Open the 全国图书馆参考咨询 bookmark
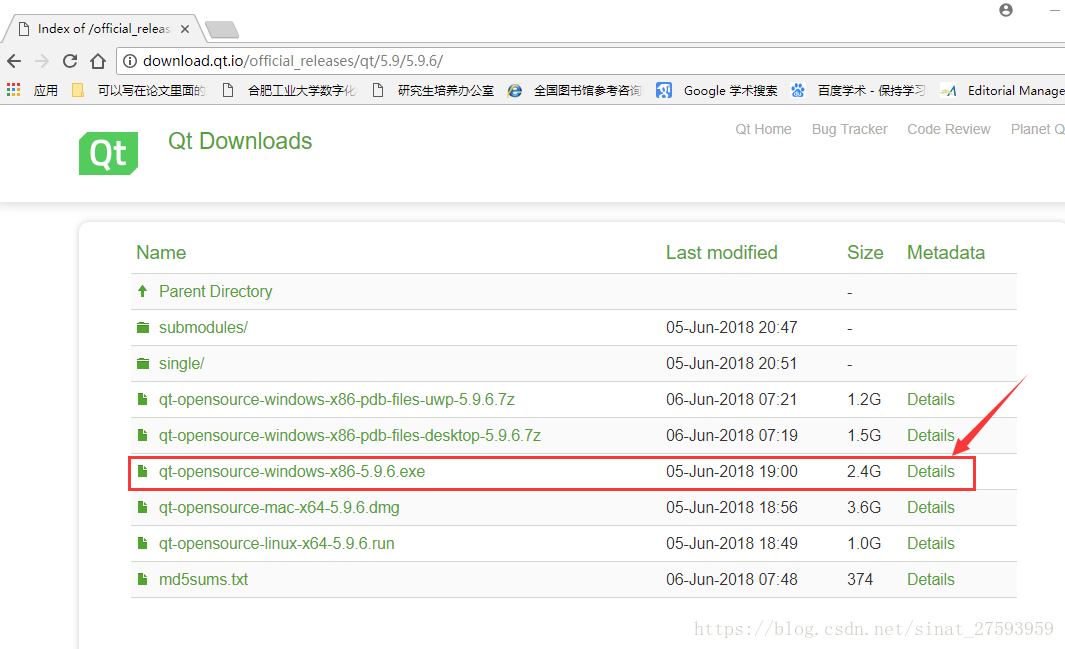Viewport: 1065px width, 649px height. [x=575, y=90]
